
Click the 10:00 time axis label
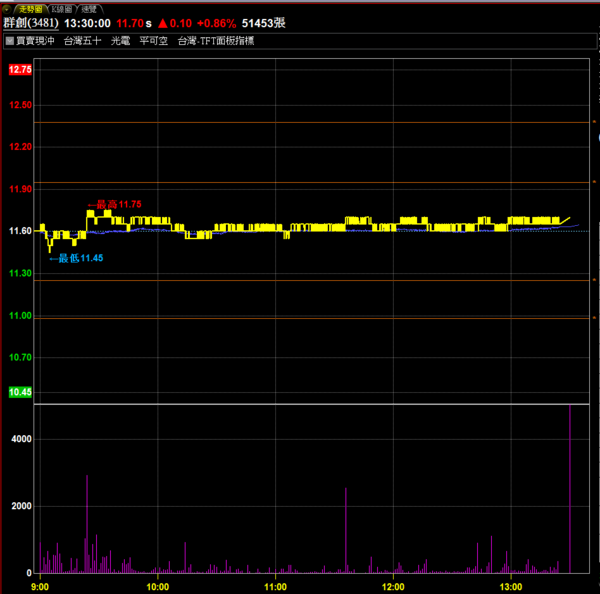158,586
